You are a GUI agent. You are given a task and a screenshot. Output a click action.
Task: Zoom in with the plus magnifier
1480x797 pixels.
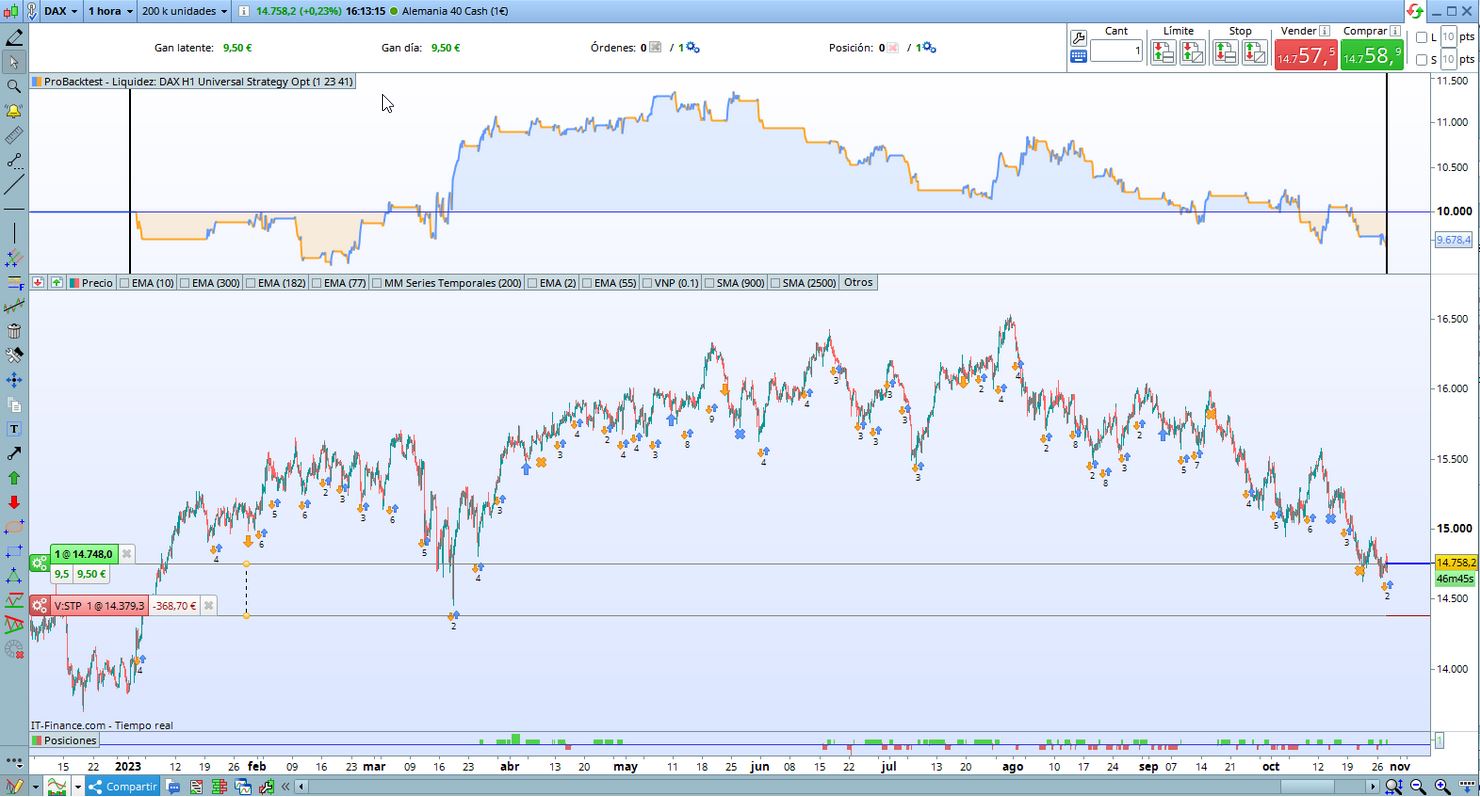(x=1442, y=787)
